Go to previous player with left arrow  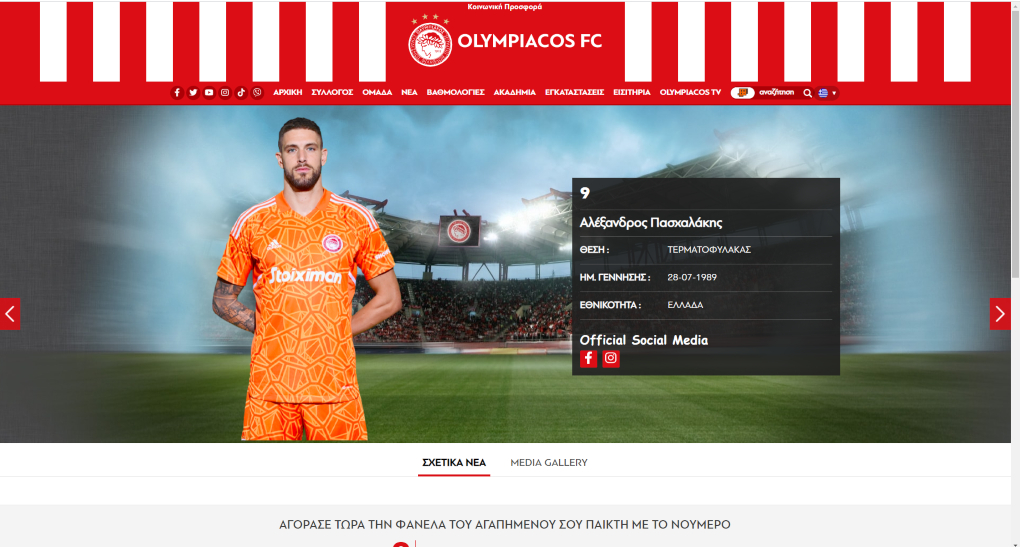click(10, 314)
